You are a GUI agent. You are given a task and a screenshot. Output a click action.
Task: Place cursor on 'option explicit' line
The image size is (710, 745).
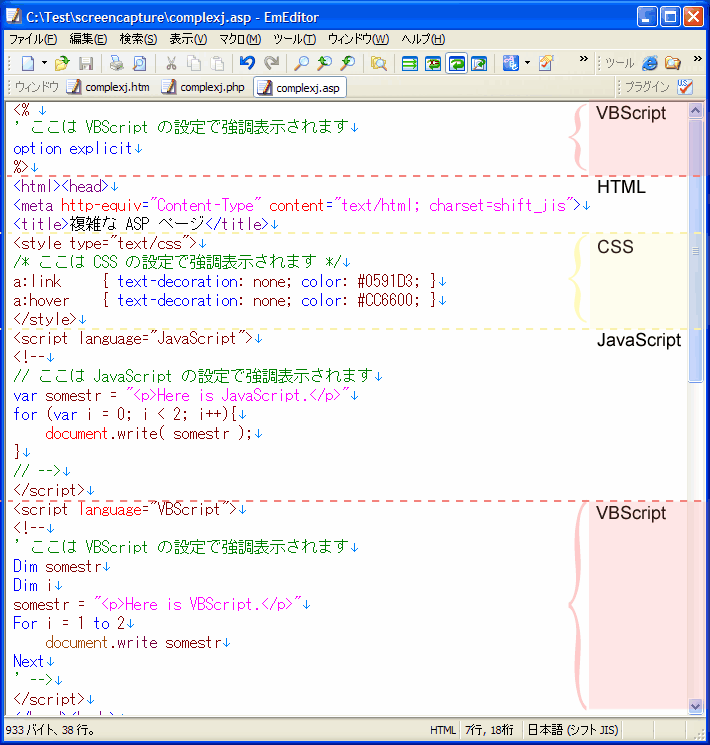pos(73,149)
